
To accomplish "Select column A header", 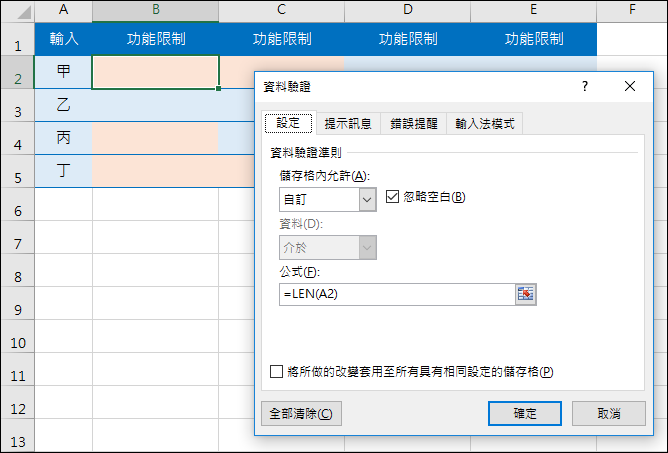I will point(63,10).
